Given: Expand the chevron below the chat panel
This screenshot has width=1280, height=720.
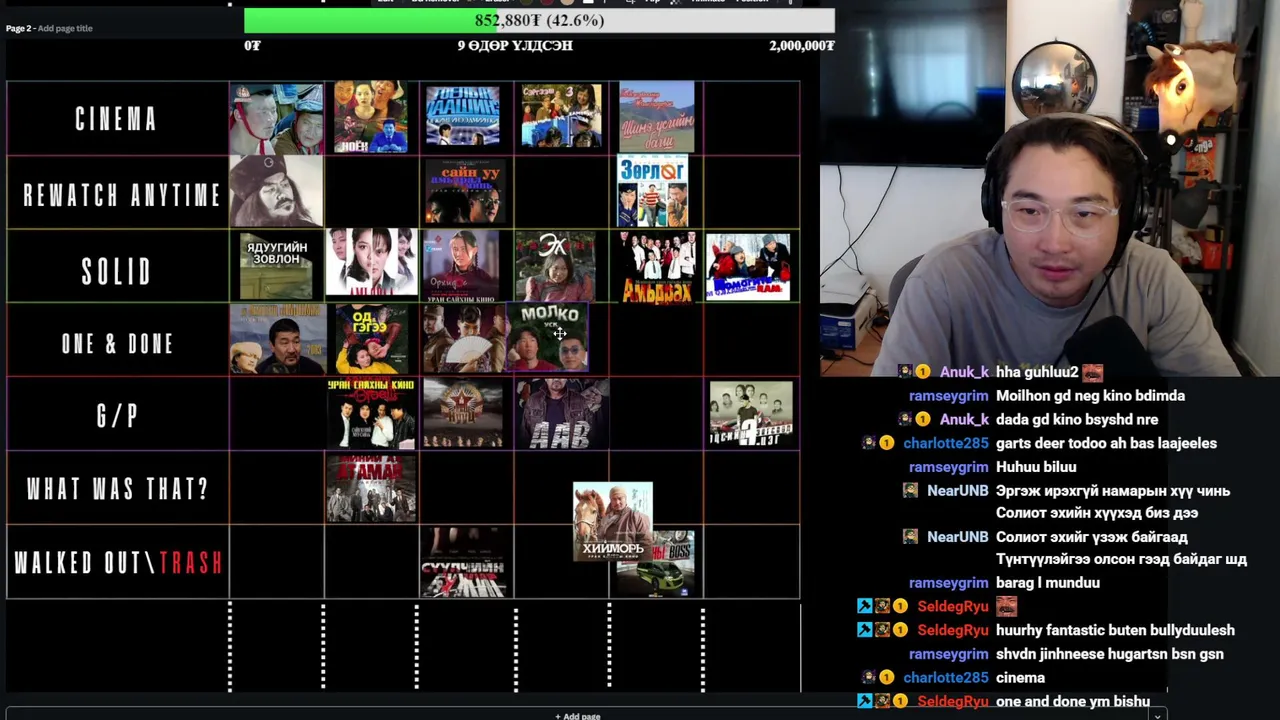Looking at the screenshot, I should (x=1157, y=715).
